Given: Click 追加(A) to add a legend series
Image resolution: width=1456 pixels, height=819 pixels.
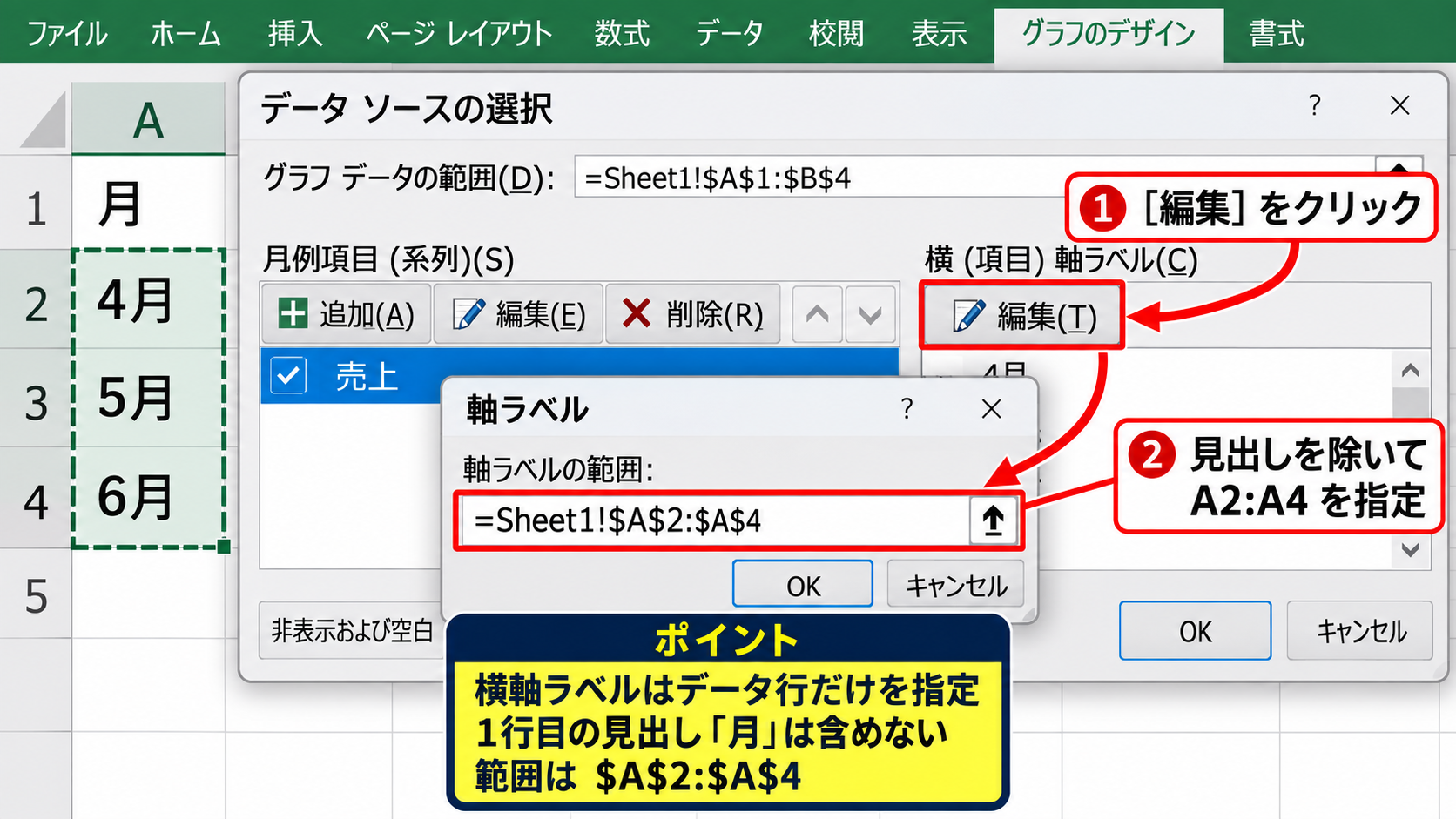Looking at the screenshot, I should (347, 314).
